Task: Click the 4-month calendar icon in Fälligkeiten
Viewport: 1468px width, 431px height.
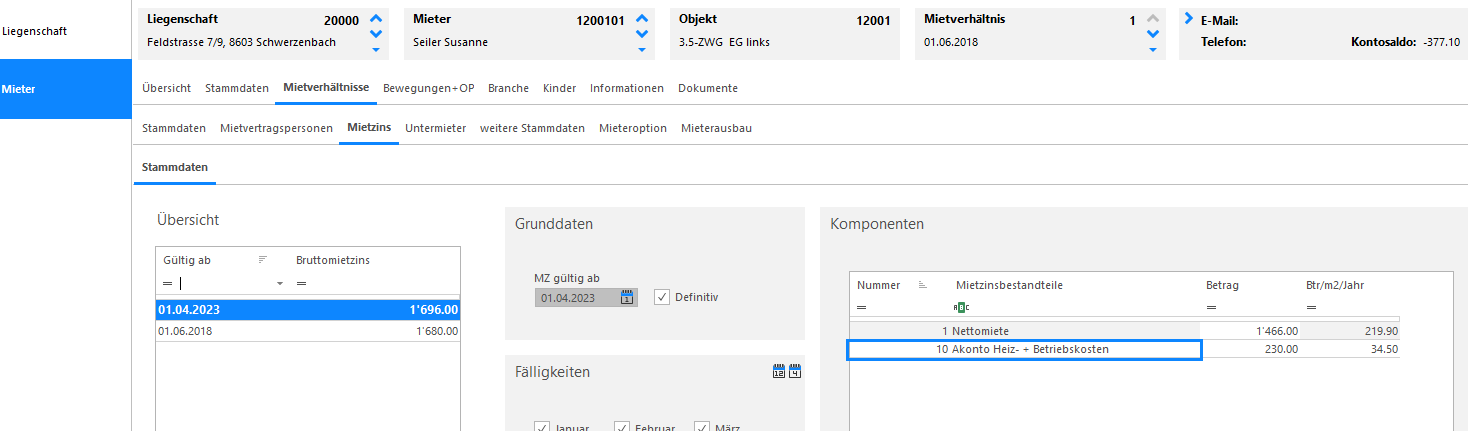Action: 796,372
